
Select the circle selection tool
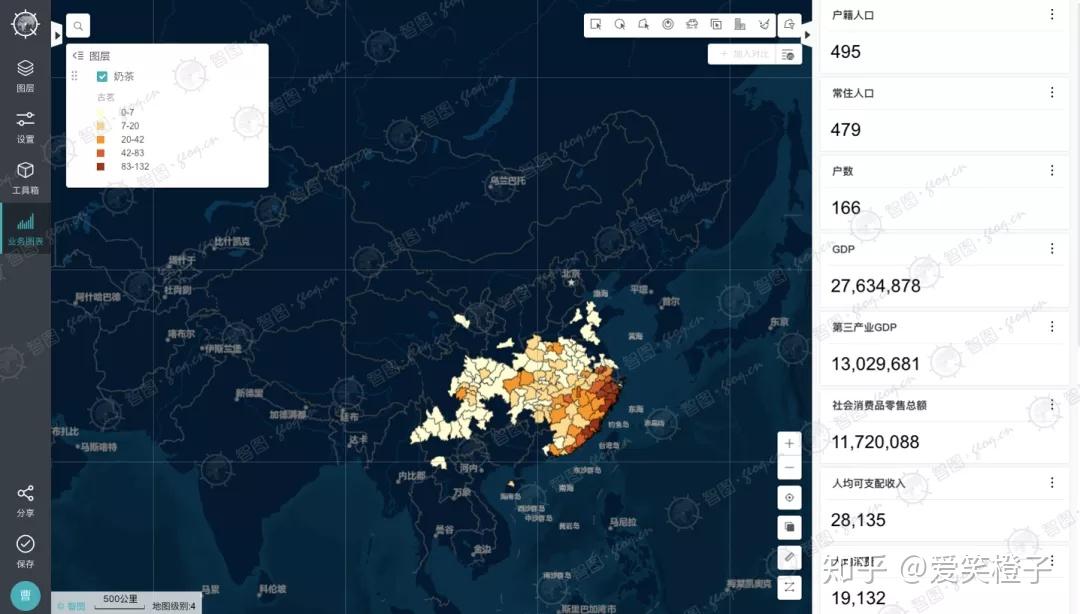[x=620, y=24]
